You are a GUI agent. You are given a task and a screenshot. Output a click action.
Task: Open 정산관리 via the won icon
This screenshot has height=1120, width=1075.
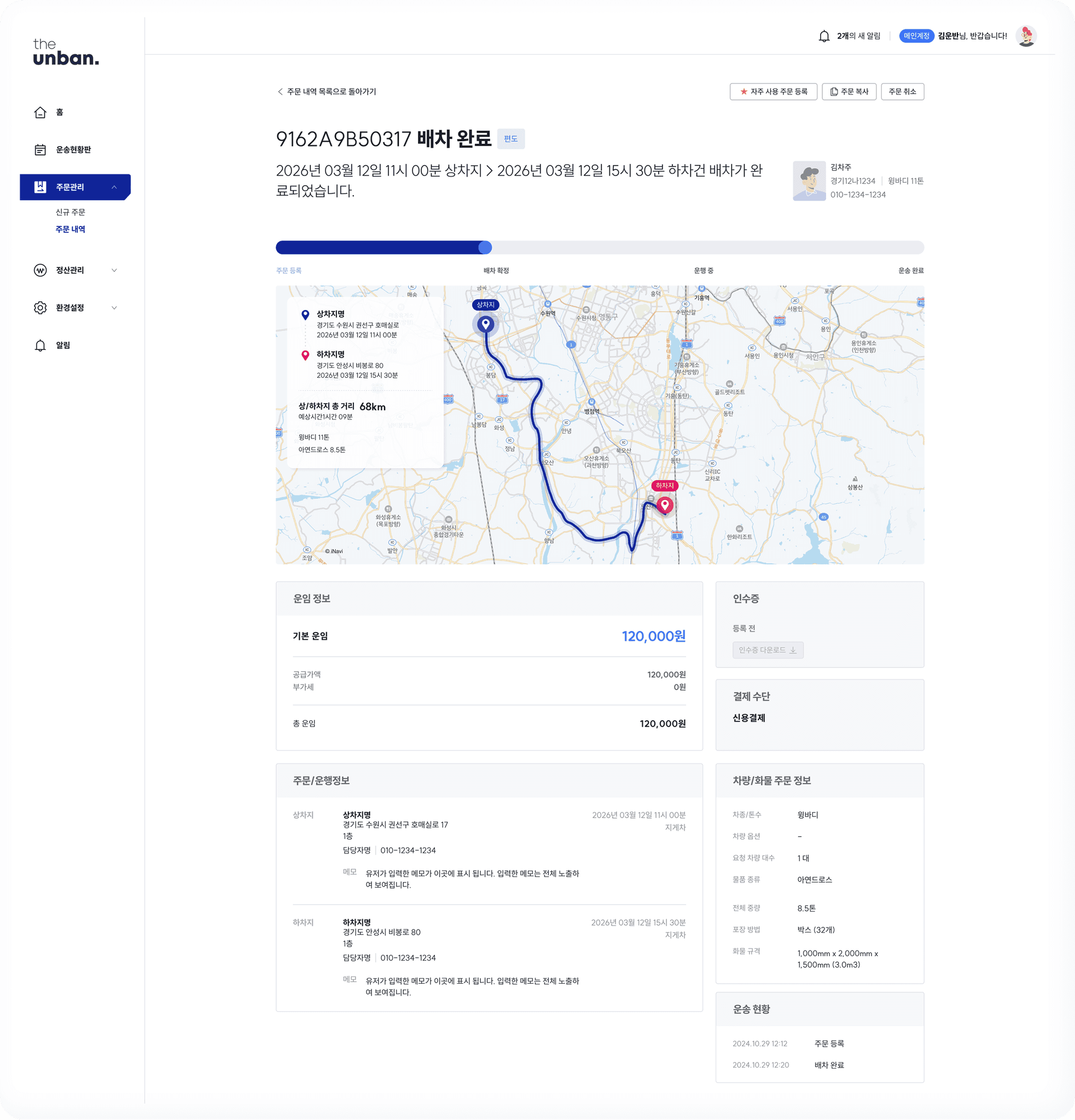pyautogui.click(x=40, y=270)
